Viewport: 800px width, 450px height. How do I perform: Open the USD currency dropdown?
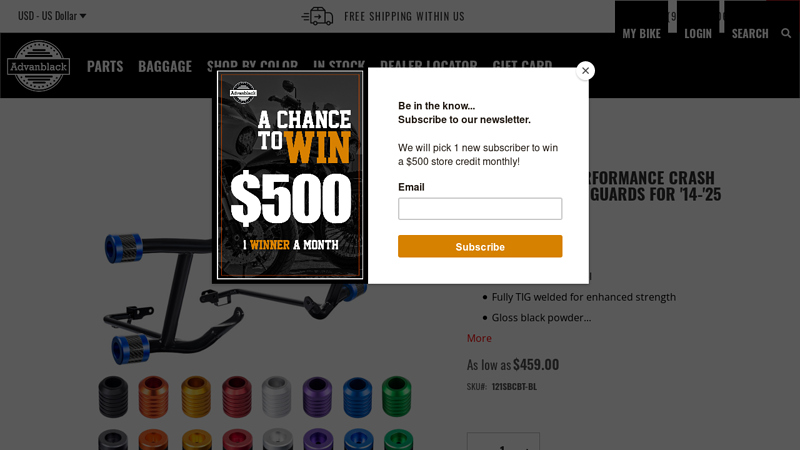(52, 16)
